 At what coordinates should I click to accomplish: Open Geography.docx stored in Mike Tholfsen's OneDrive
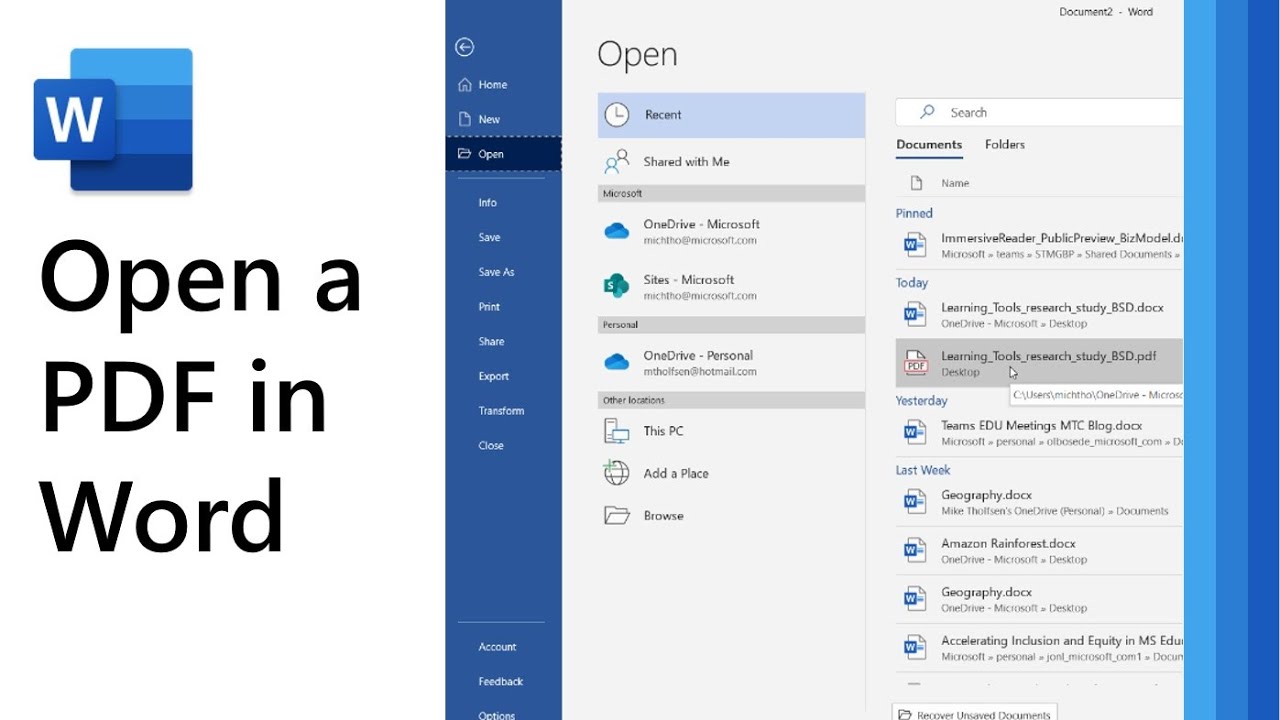pyautogui.click(x=1039, y=502)
